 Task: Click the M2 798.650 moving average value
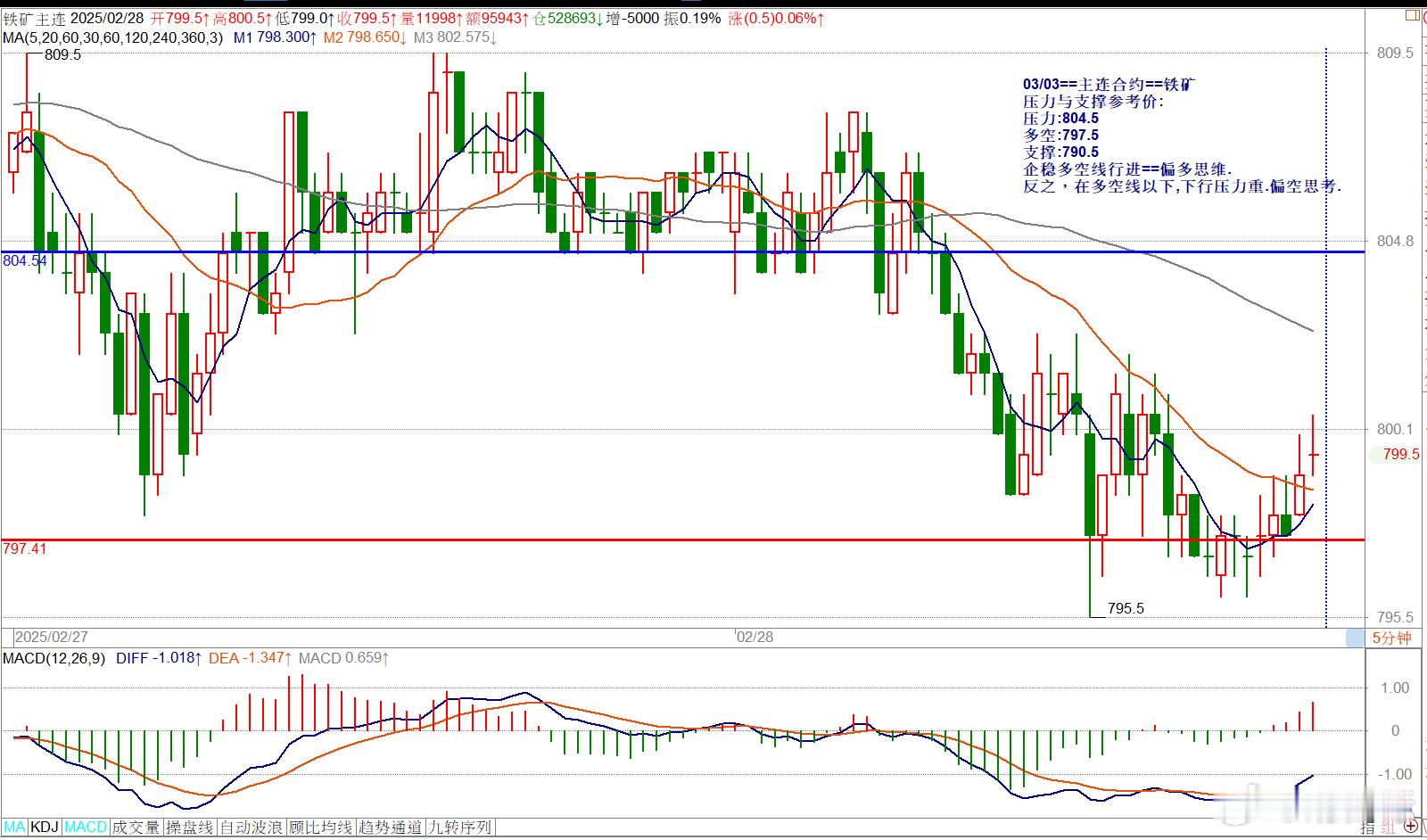(366, 37)
